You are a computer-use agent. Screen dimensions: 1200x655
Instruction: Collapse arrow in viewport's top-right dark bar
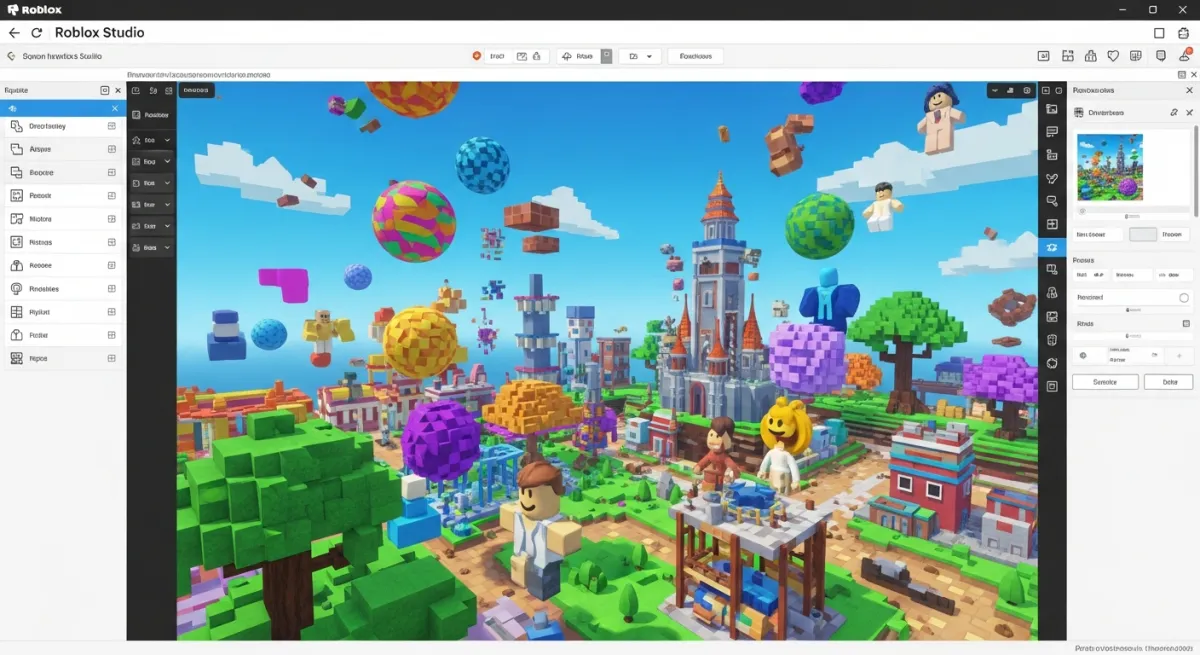[995, 90]
